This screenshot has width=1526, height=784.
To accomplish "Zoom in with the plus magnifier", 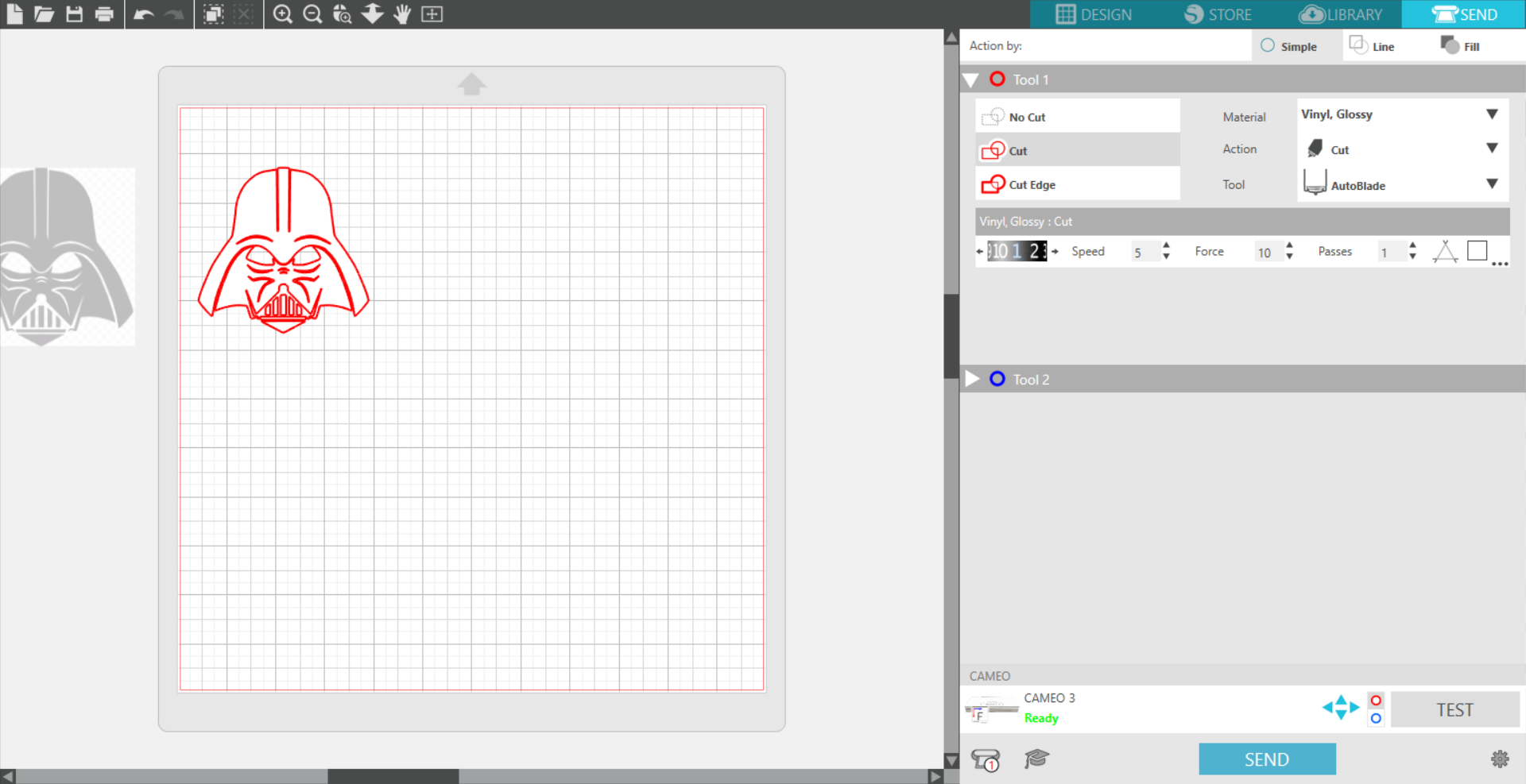I will tap(282, 14).
